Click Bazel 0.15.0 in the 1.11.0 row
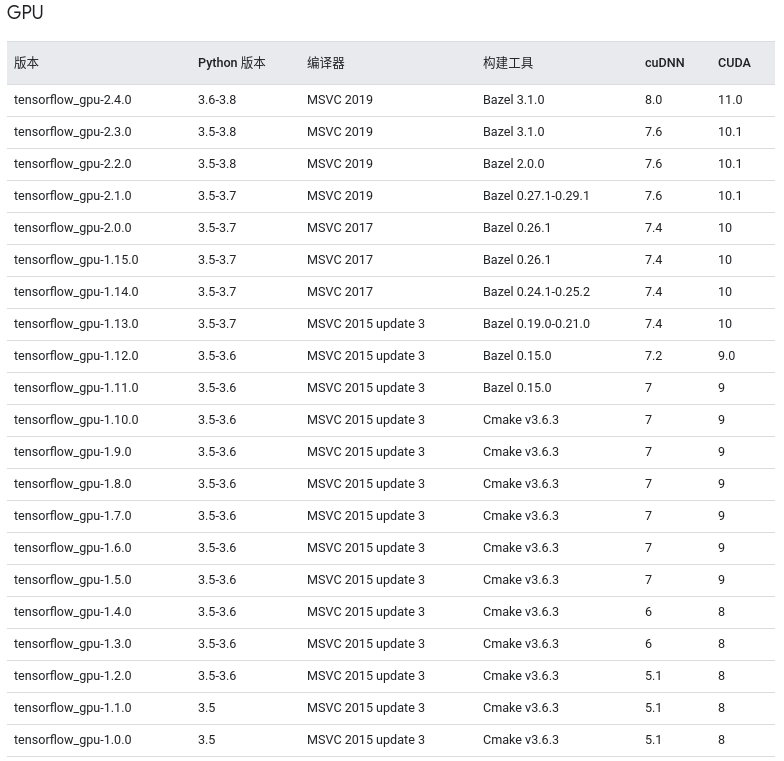This screenshot has width=784, height=761. pos(517,388)
